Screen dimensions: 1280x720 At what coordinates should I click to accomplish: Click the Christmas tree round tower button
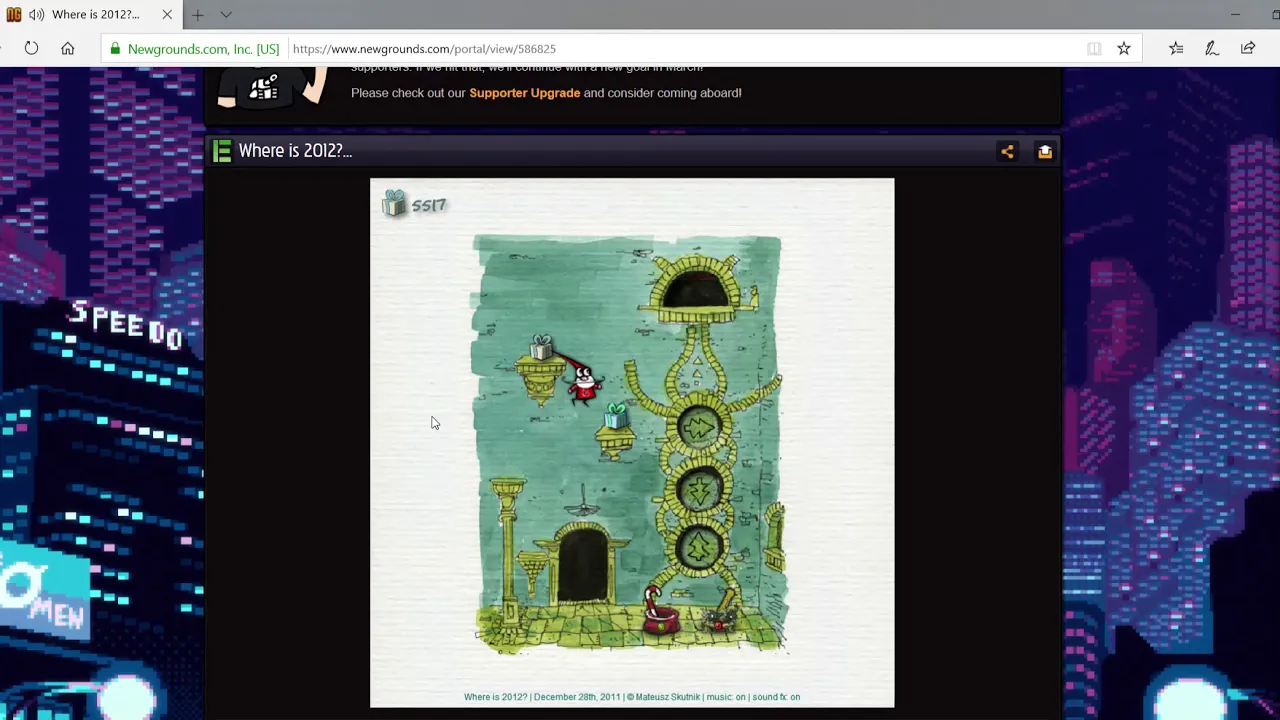[x=700, y=549]
